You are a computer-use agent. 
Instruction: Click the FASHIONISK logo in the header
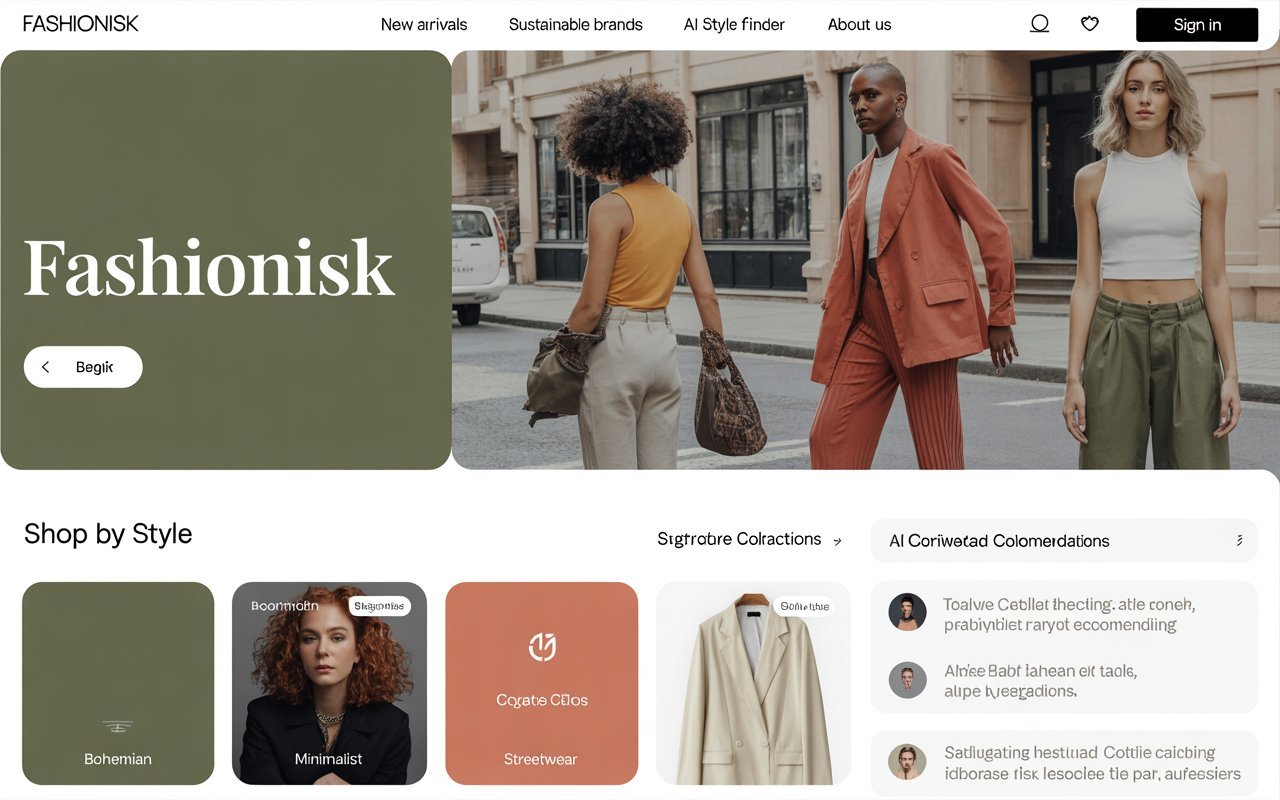coord(81,23)
